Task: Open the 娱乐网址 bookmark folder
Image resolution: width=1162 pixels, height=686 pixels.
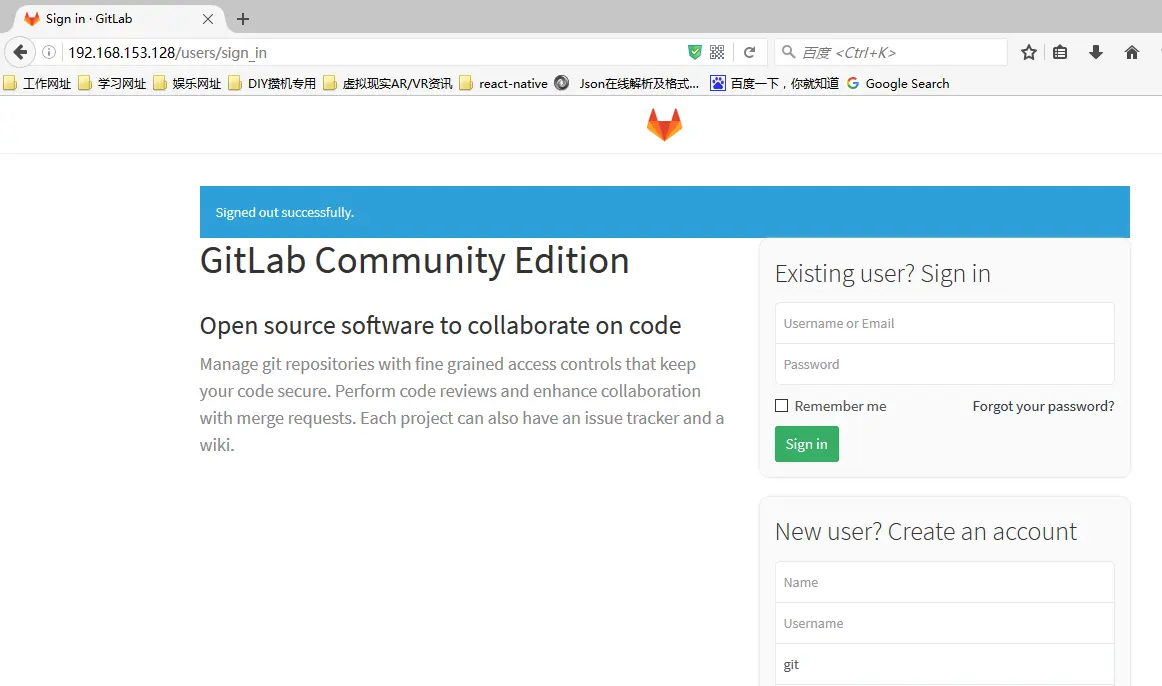Action: (x=187, y=84)
